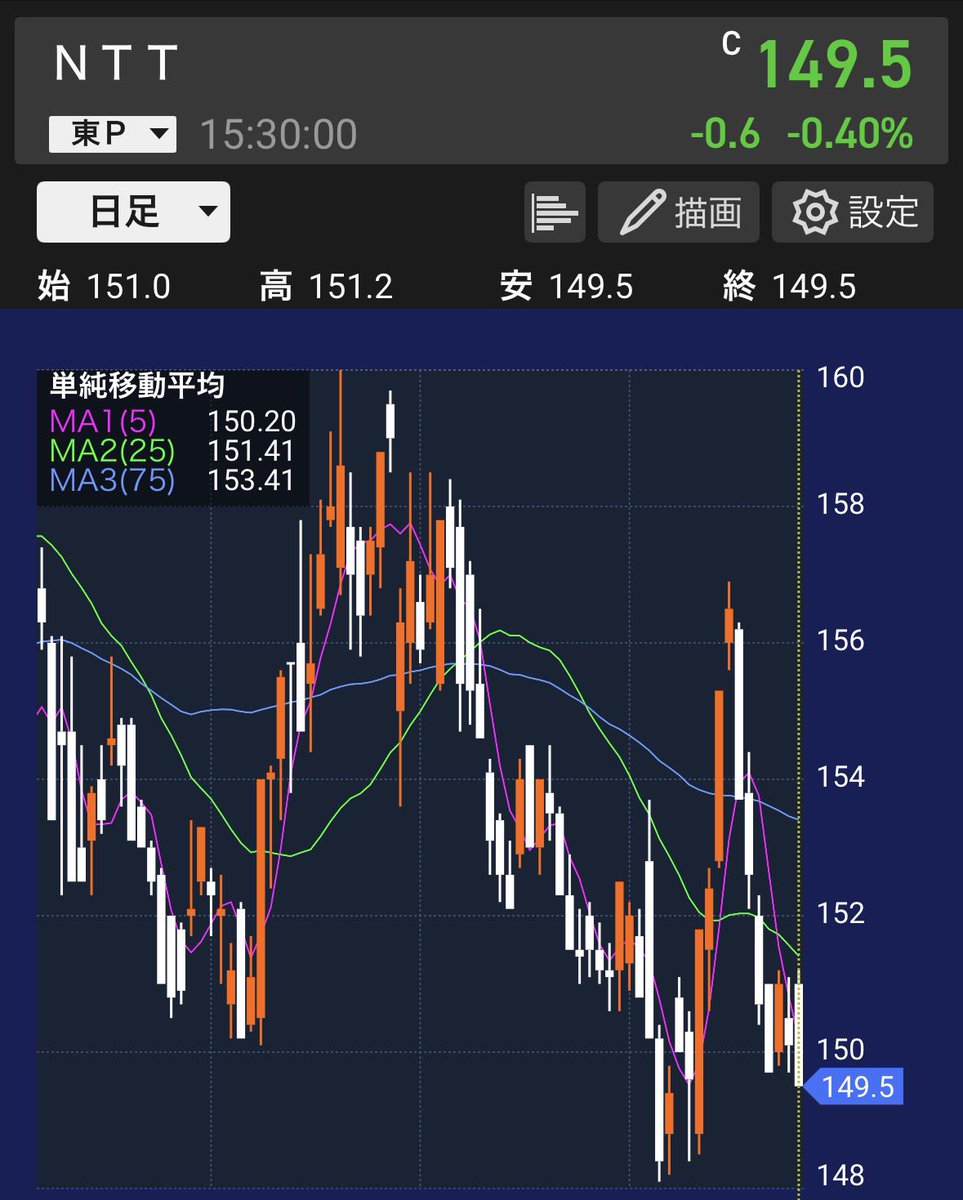Click the 154 price axis label
The image size is (963, 1200).
[x=840, y=777]
